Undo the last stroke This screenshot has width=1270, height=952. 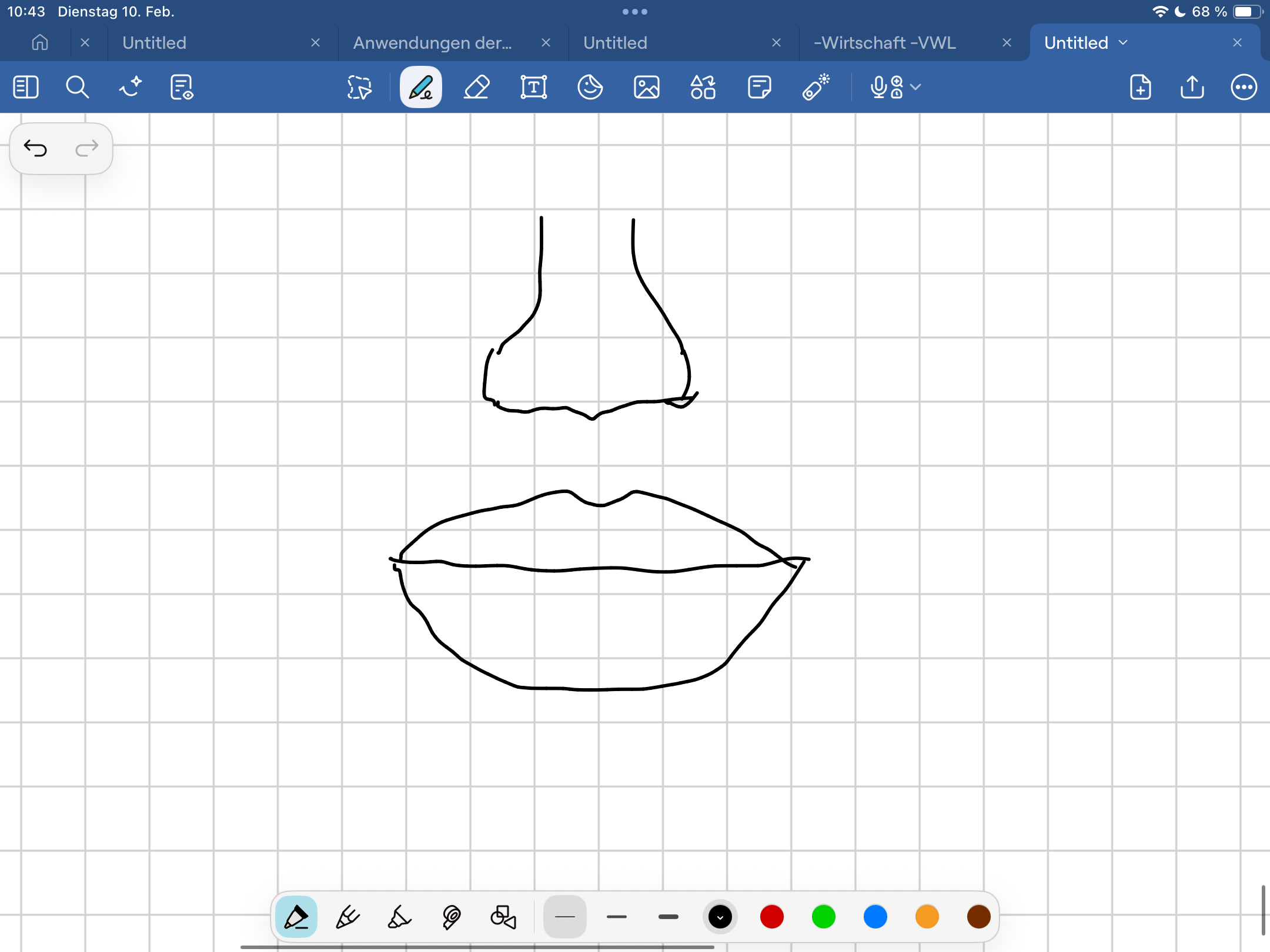[35, 149]
